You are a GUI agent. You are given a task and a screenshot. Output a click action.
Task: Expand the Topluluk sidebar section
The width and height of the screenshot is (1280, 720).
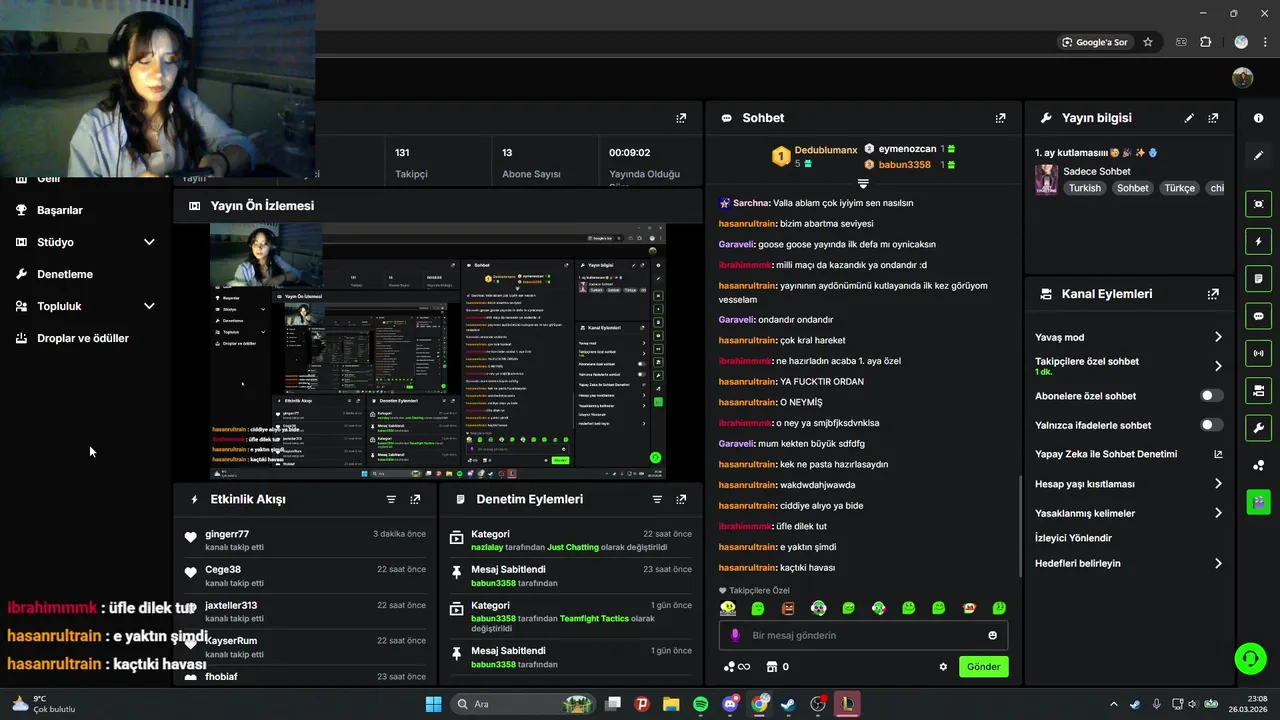pyautogui.click(x=149, y=306)
